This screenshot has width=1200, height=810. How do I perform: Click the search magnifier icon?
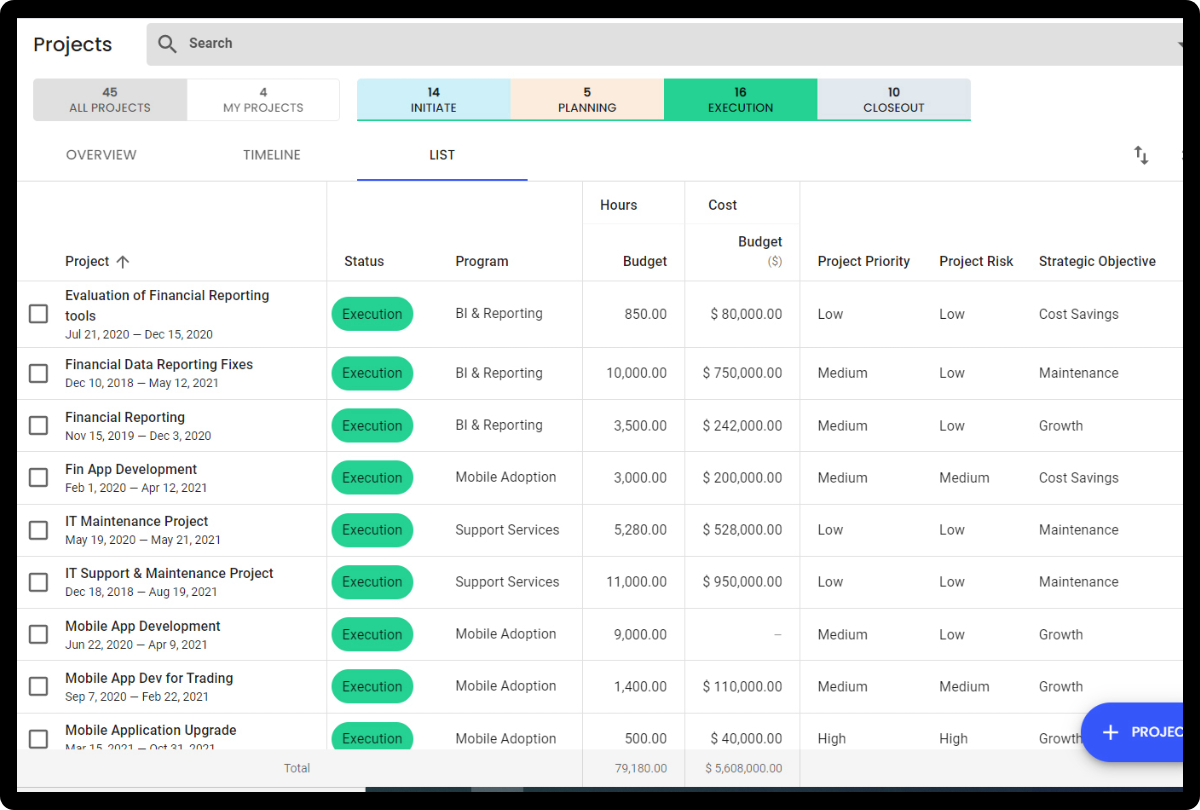(x=167, y=44)
